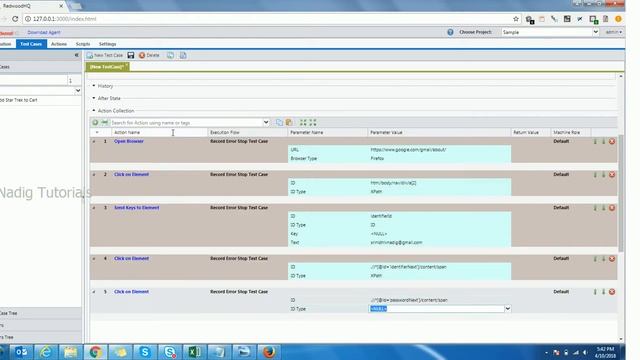Select the URL parameter value cell

point(439,150)
